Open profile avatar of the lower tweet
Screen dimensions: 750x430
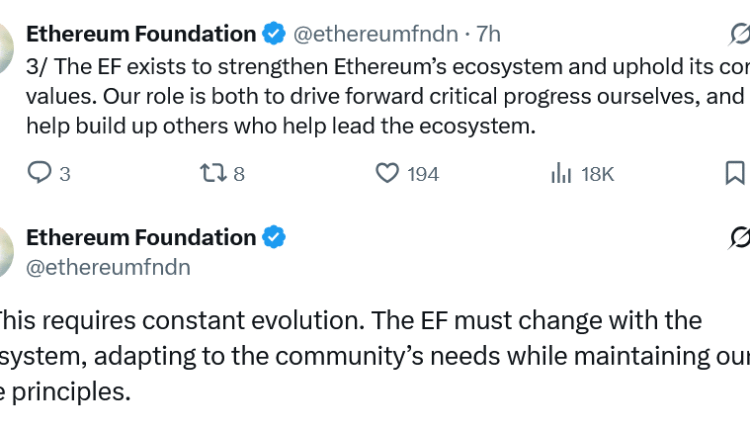point(5,250)
